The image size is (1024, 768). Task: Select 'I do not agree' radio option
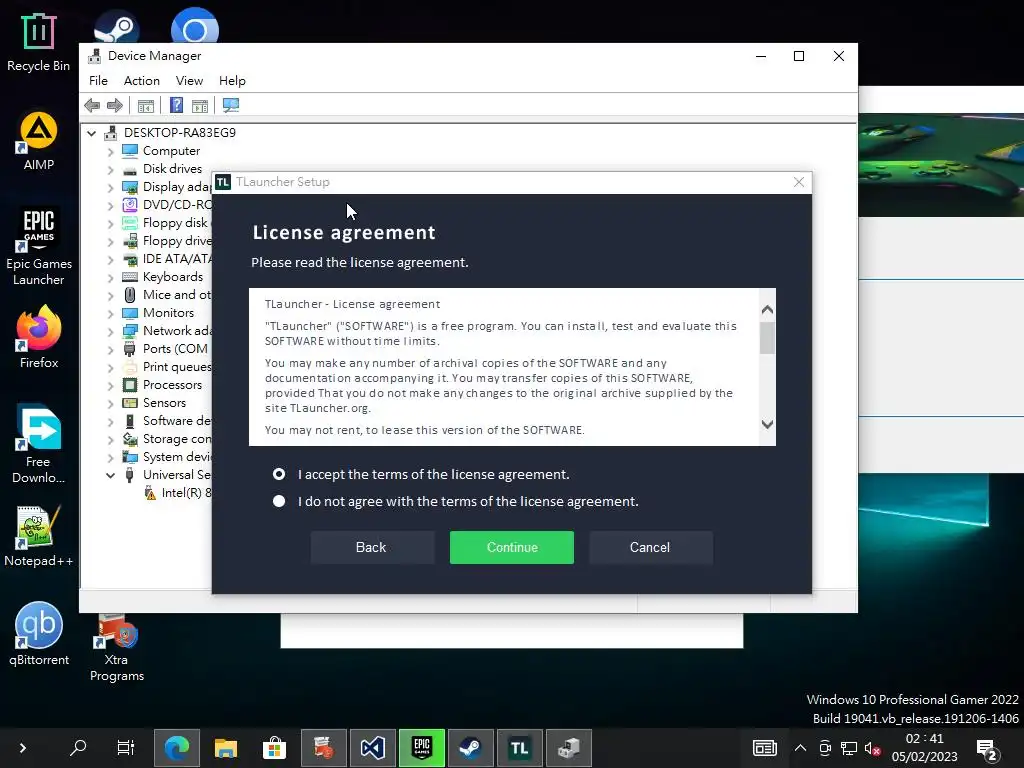(x=279, y=501)
